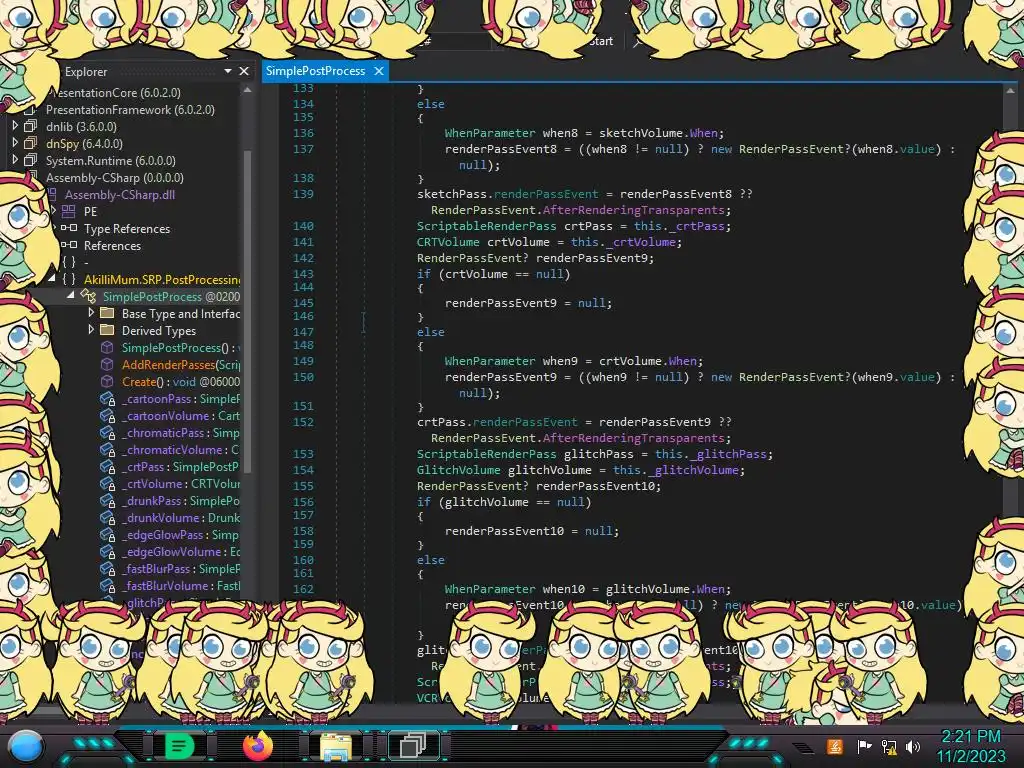Click the Action Center flag tray icon
Image resolution: width=1024 pixels, height=768 pixels.
865,746
